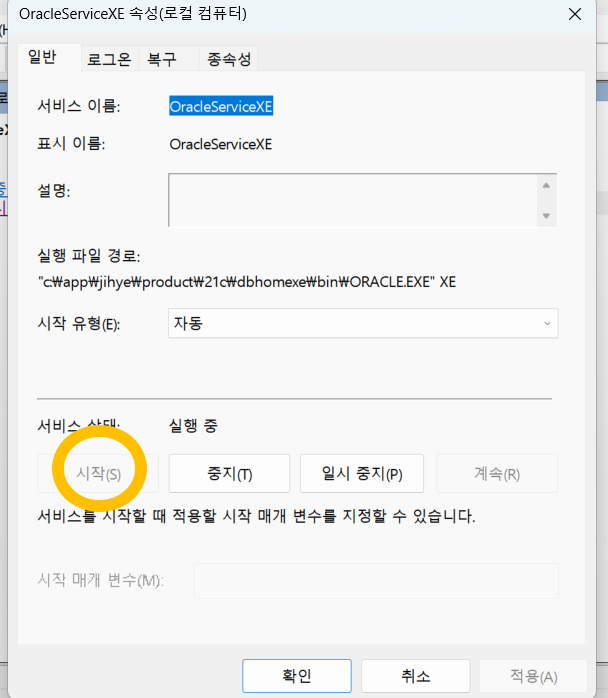Click the 시작 매개 변수 input field

point(376,581)
